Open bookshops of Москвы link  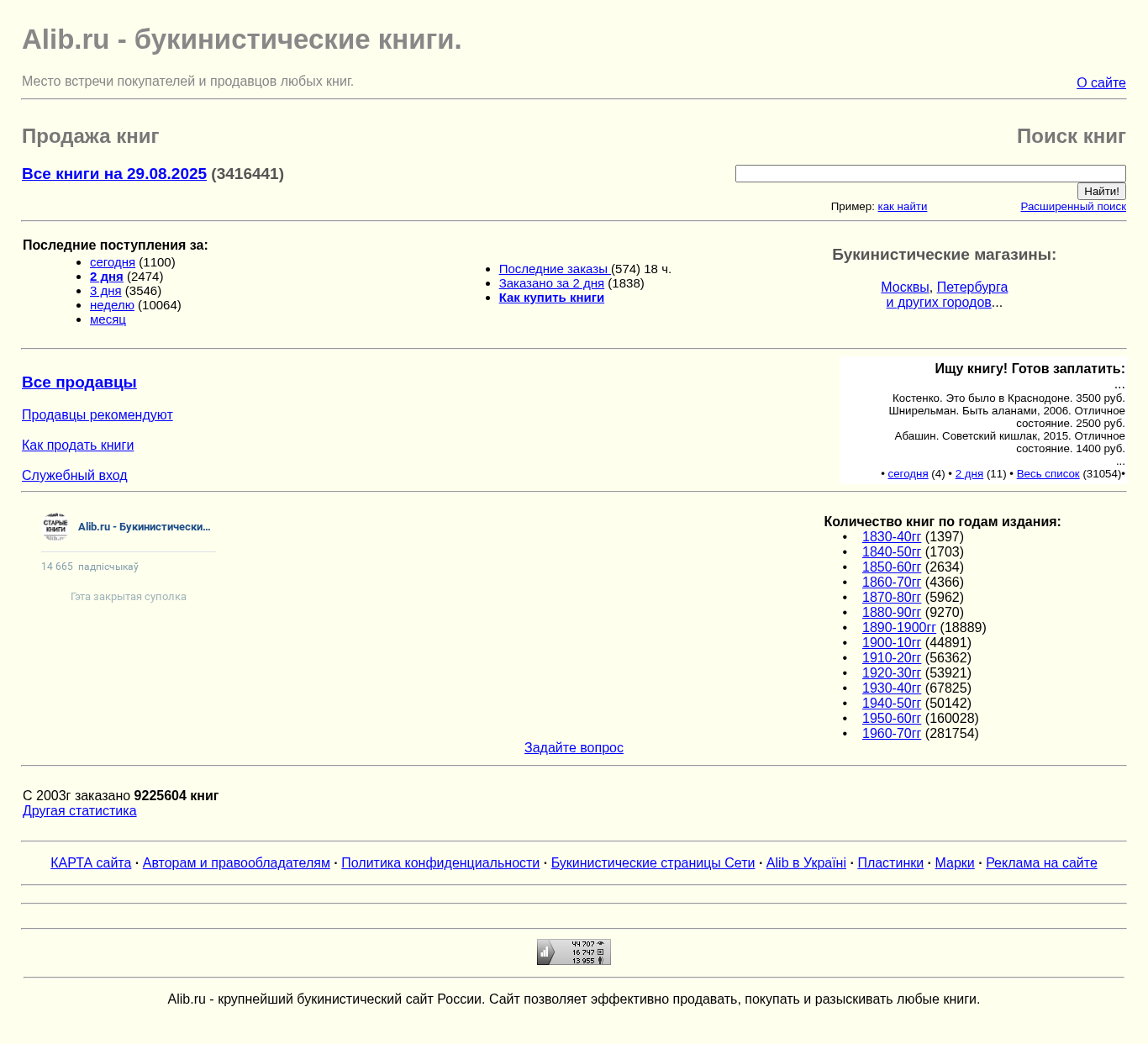click(x=905, y=287)
